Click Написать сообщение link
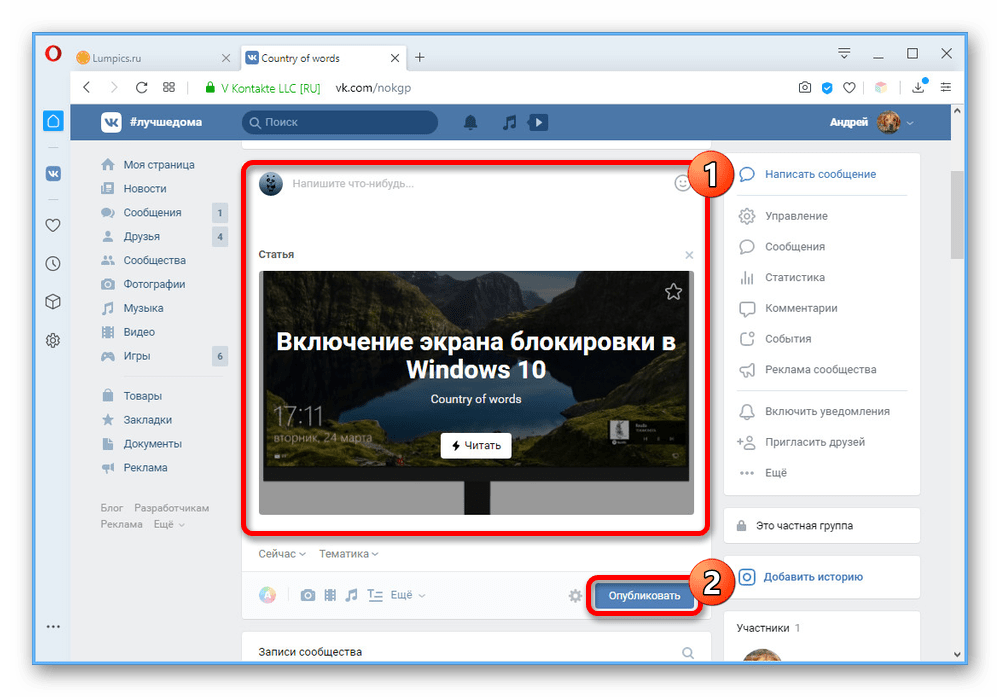Image resolution: width=1000 pixels, height=697 pixels. [x=820, y=174]
